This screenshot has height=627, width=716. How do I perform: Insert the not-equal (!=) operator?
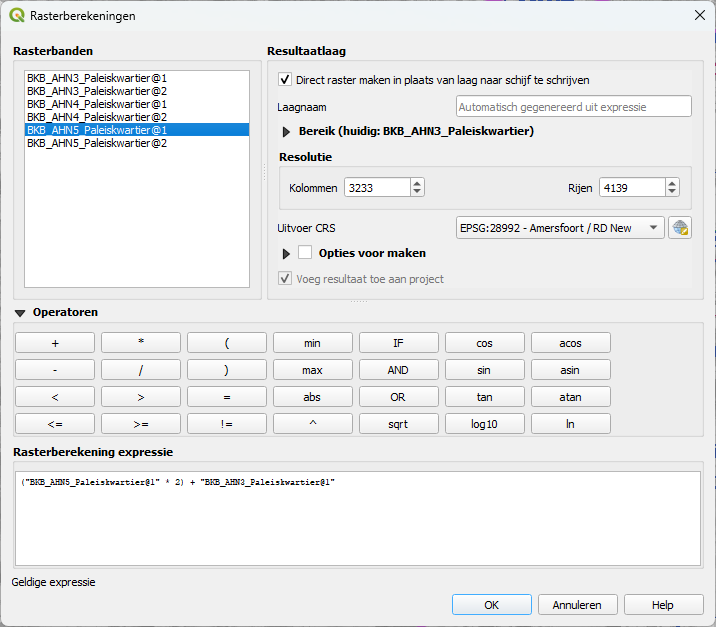tap(227, 424)
